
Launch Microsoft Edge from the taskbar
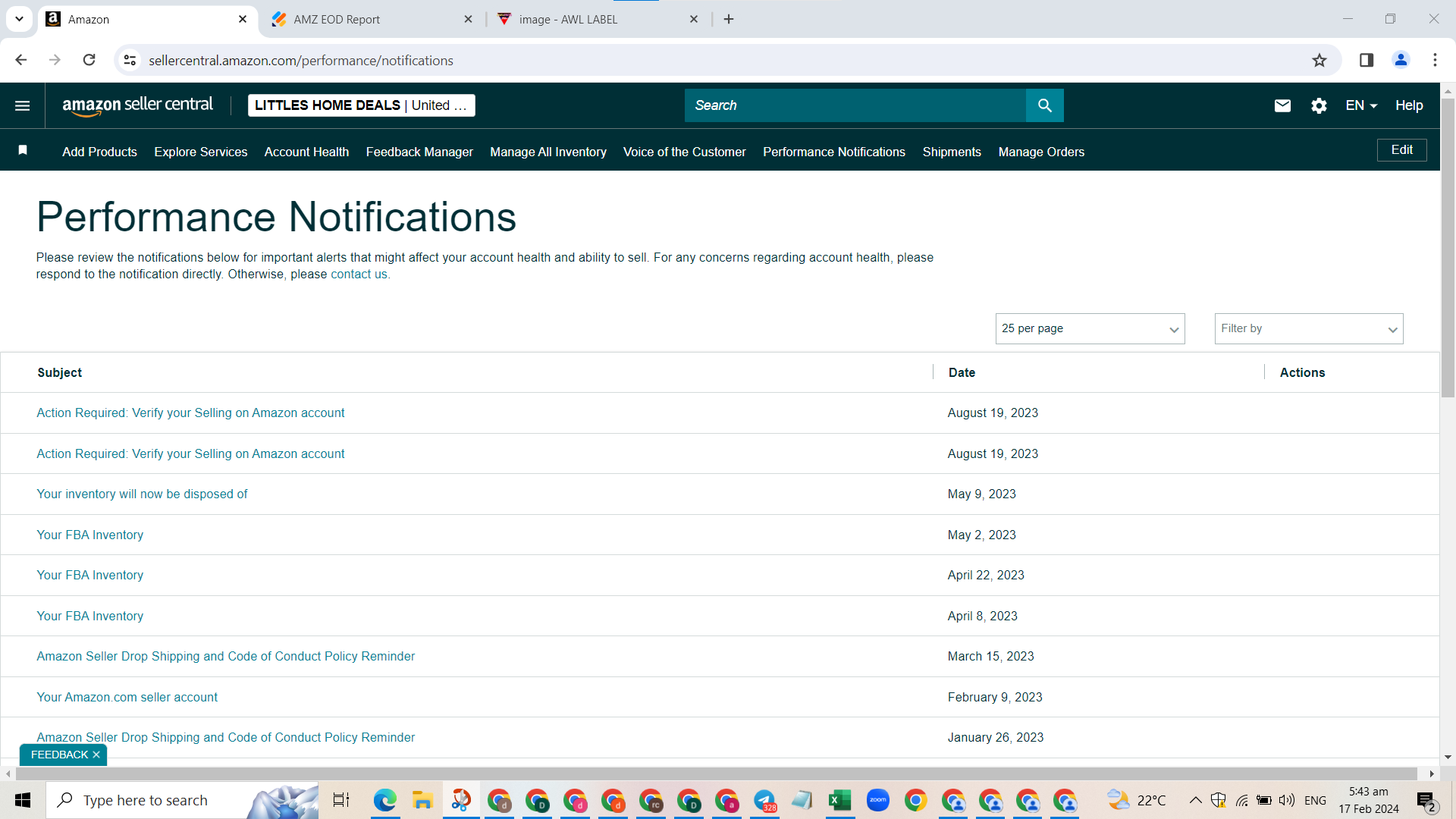pos(384,800)
